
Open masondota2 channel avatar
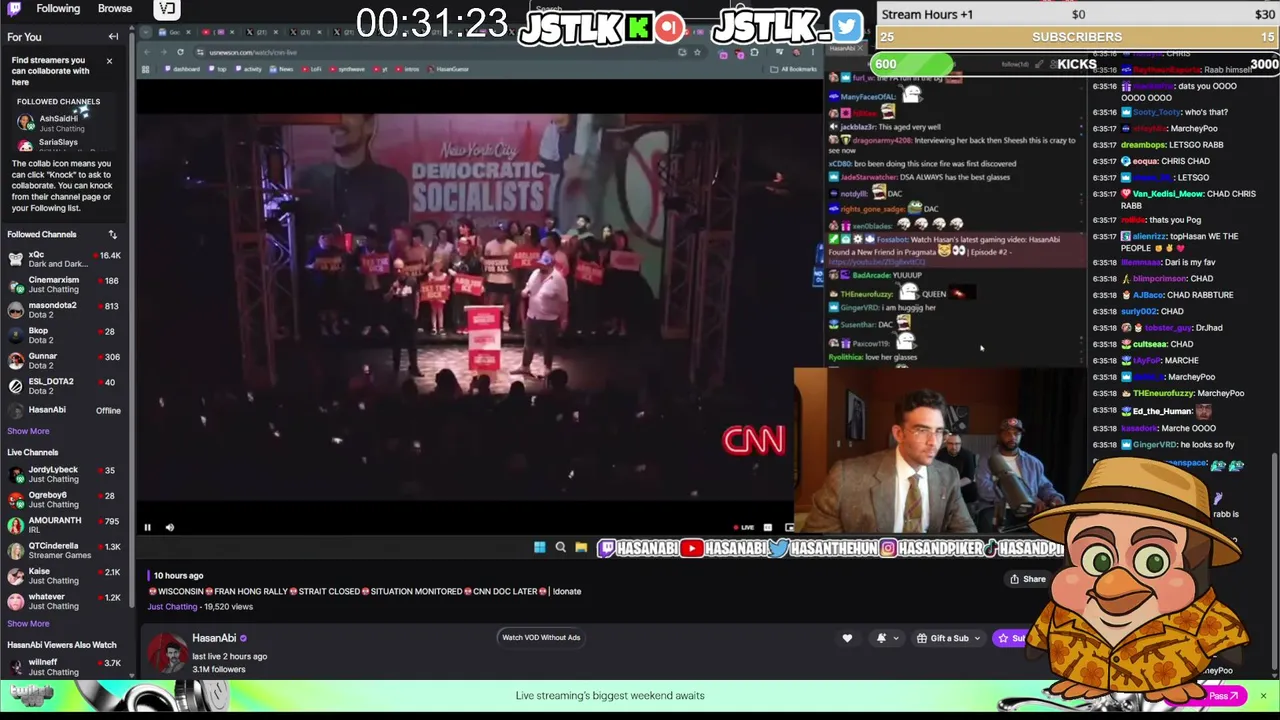(16, 310)
